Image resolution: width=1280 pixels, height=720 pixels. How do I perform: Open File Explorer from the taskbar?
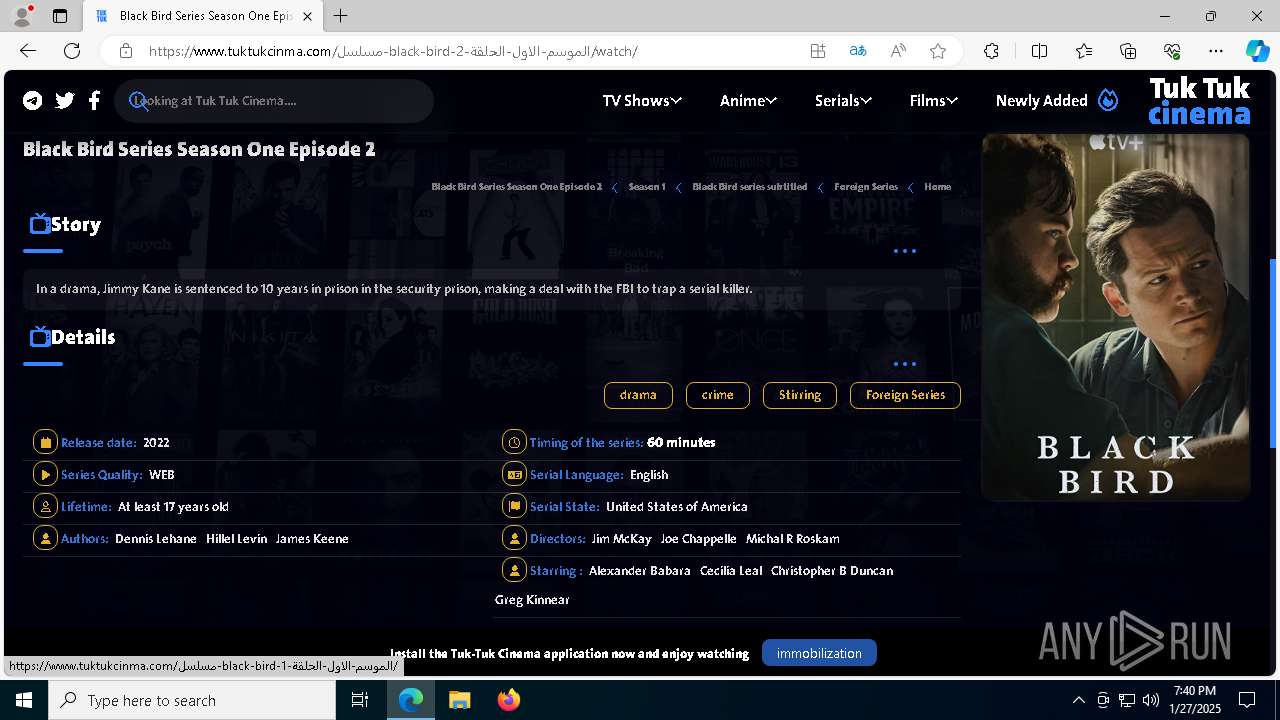459,700
